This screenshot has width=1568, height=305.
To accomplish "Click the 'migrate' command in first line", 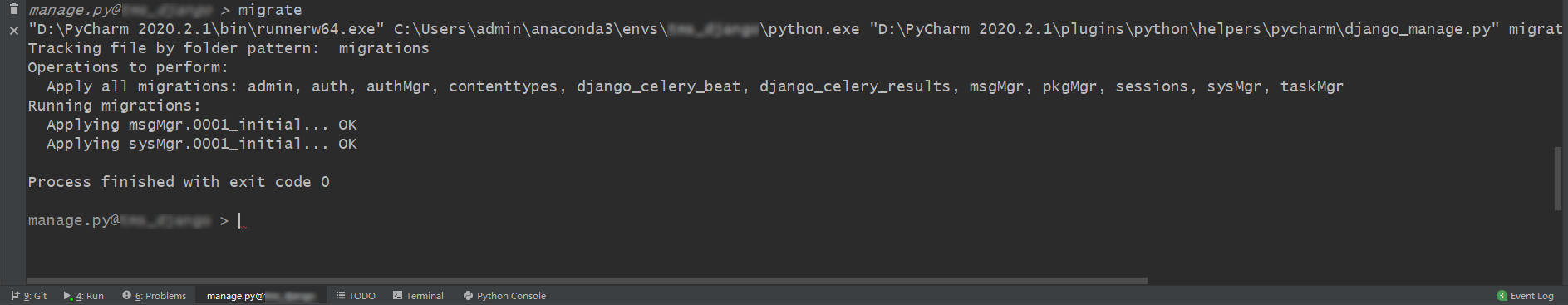I will [x=270, y=10].
